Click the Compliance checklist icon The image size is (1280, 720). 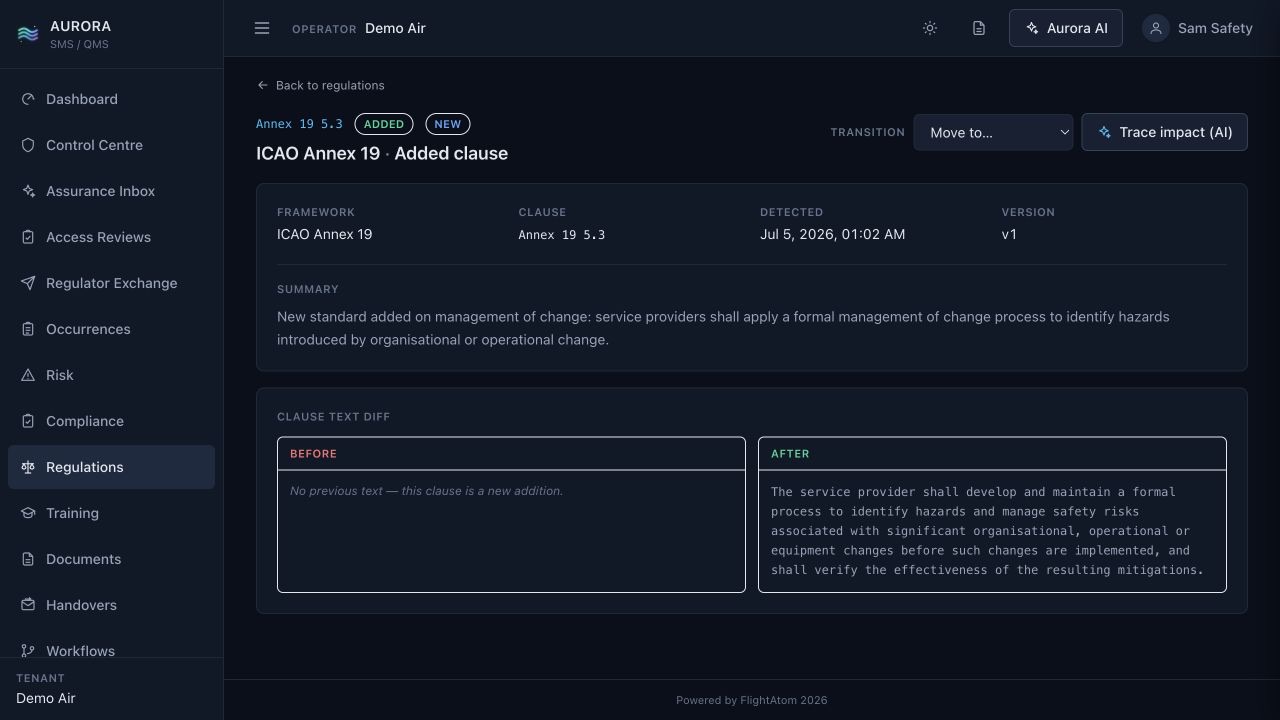coord(28,421)
